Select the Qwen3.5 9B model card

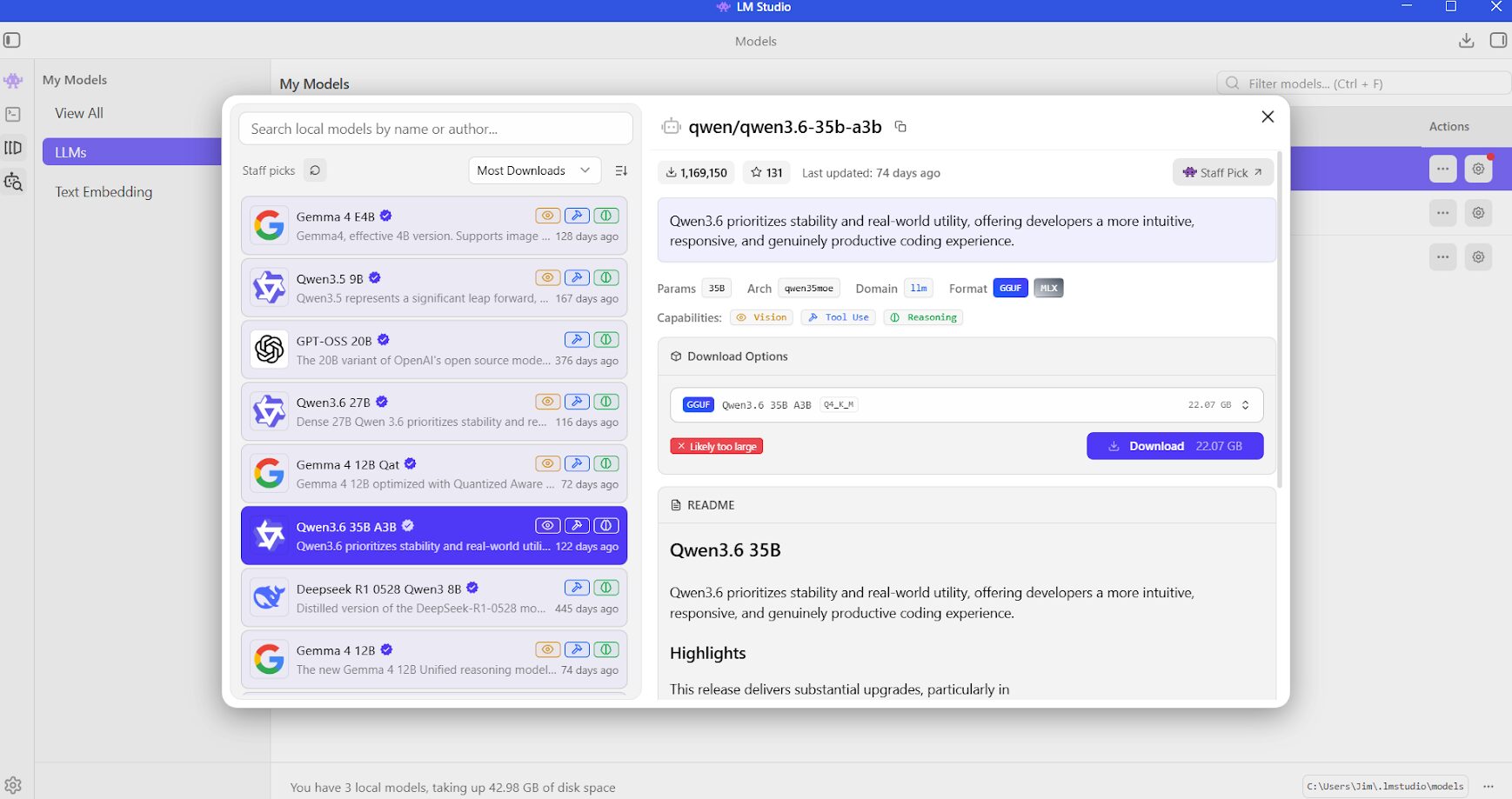pyautogui.click(x=434, y=288)
